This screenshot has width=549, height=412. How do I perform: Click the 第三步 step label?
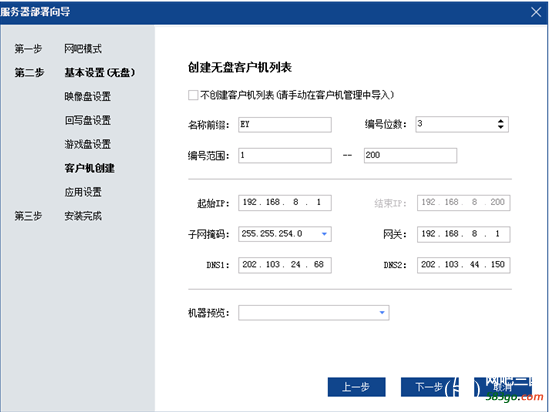28,216
